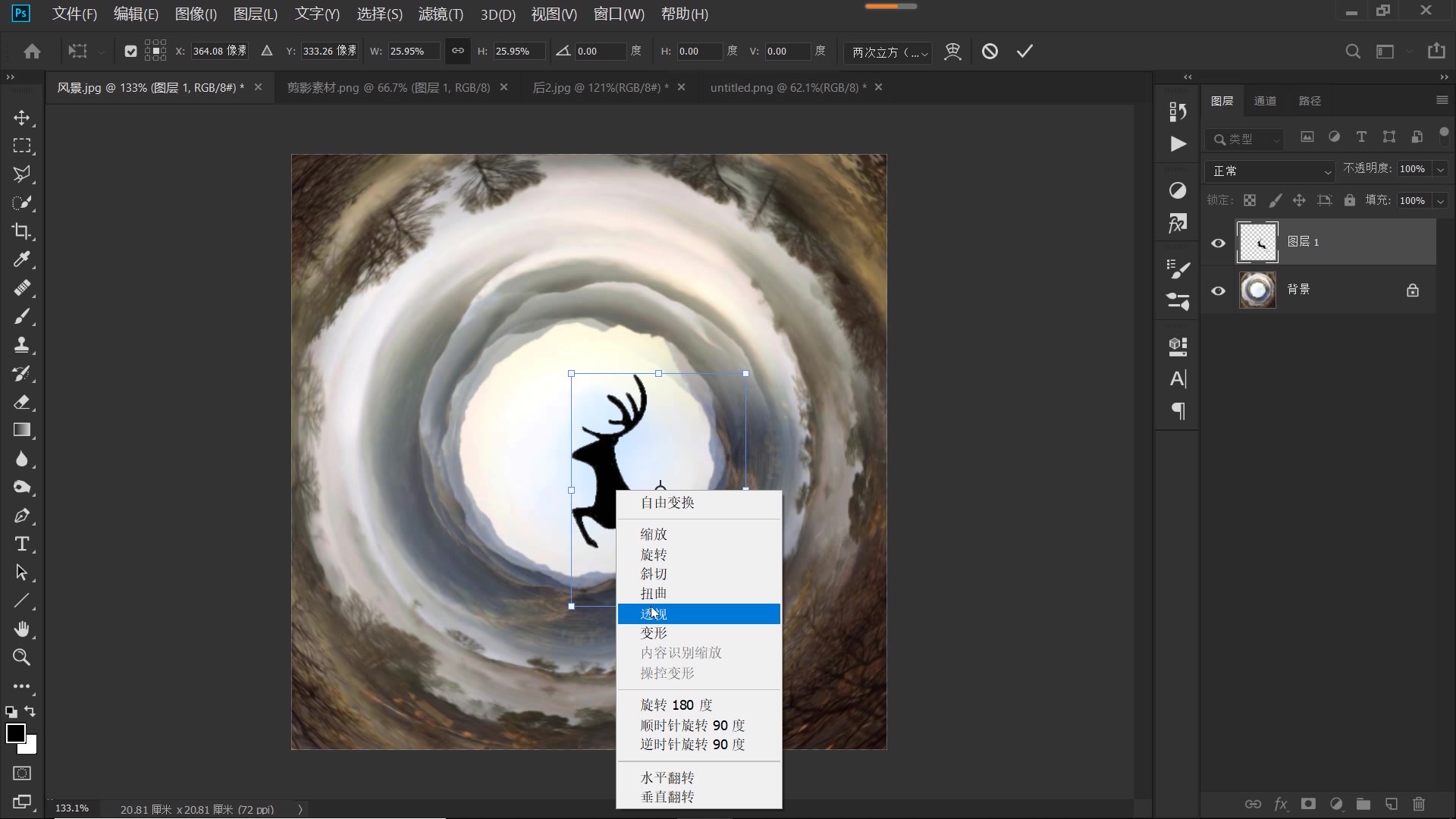The height and width of the screenshot is (819, 1456).
Task: Open the 两次立方 interpolation dropdown
Action: (889, 52)
